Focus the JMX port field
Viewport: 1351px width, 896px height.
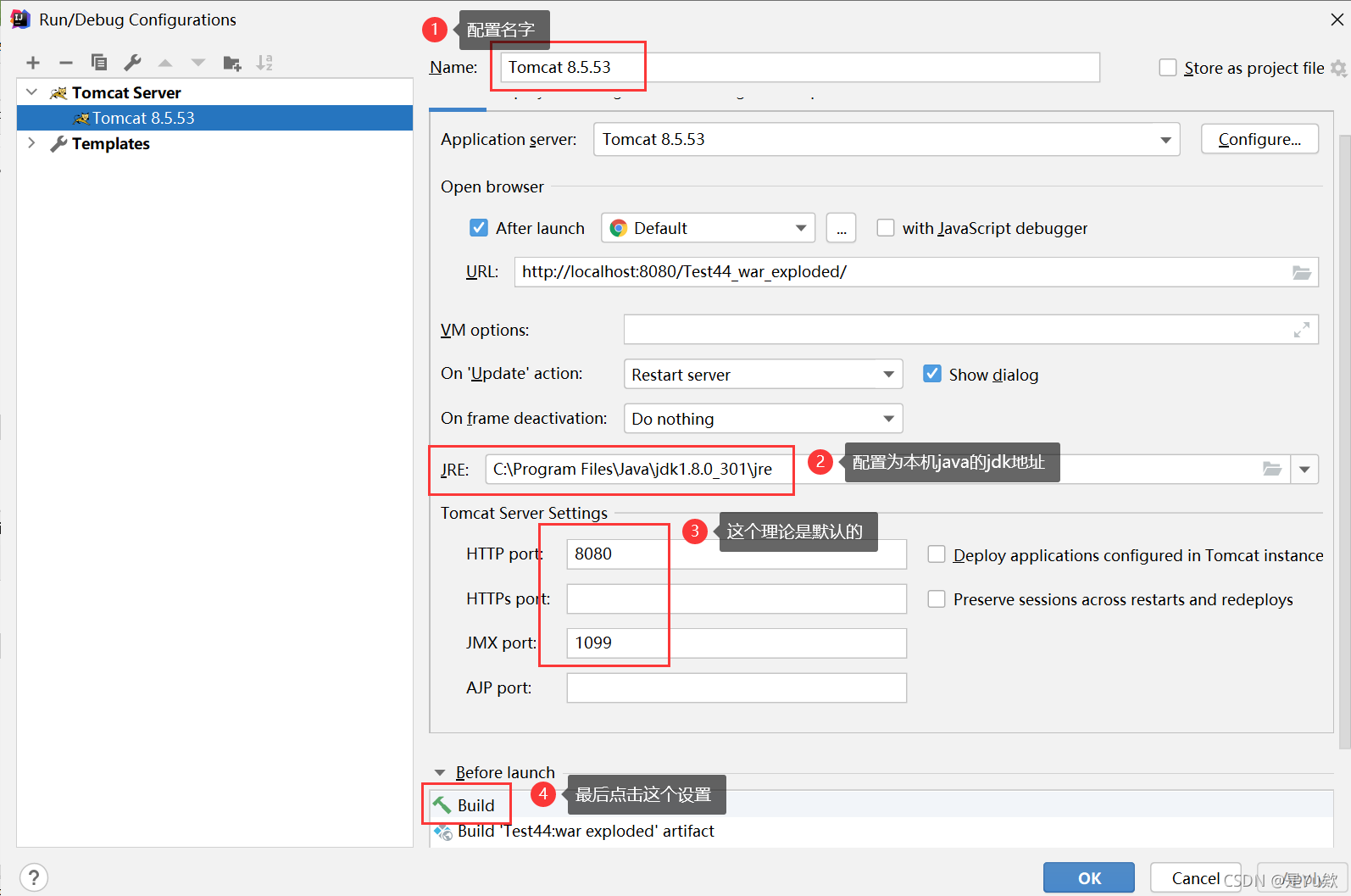click(x=737, y=643)
